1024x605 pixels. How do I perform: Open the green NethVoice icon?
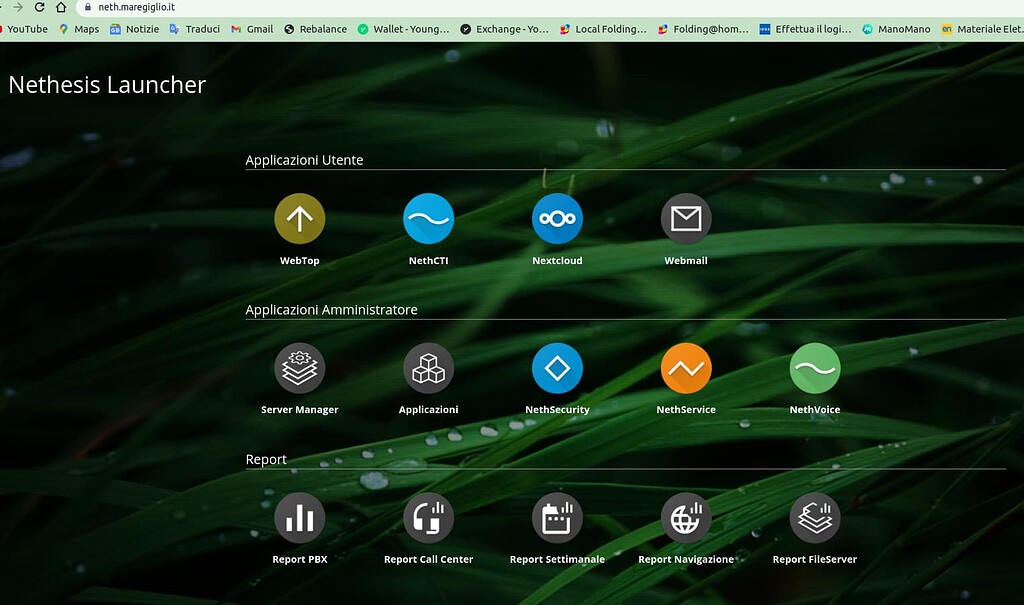point(814,368)
